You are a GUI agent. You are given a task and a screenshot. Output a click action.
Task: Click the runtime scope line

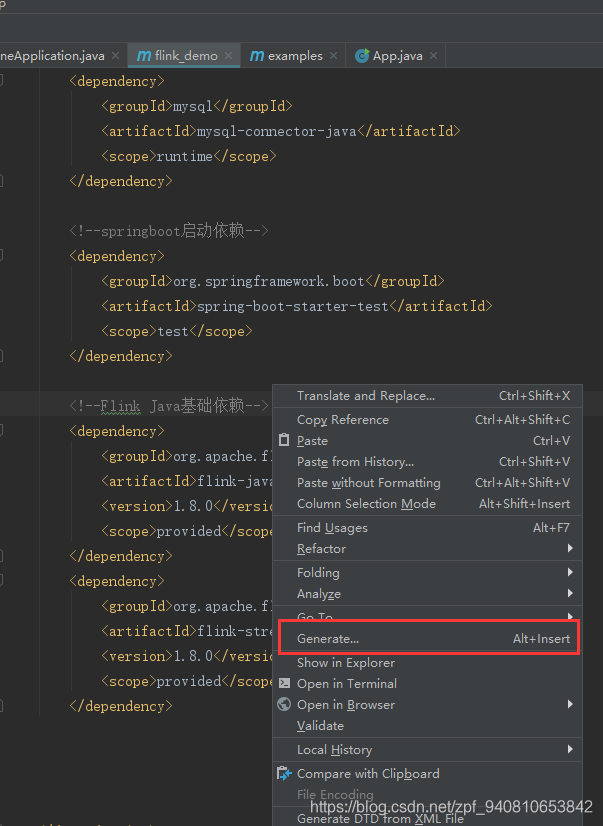[x=189, y=156]
